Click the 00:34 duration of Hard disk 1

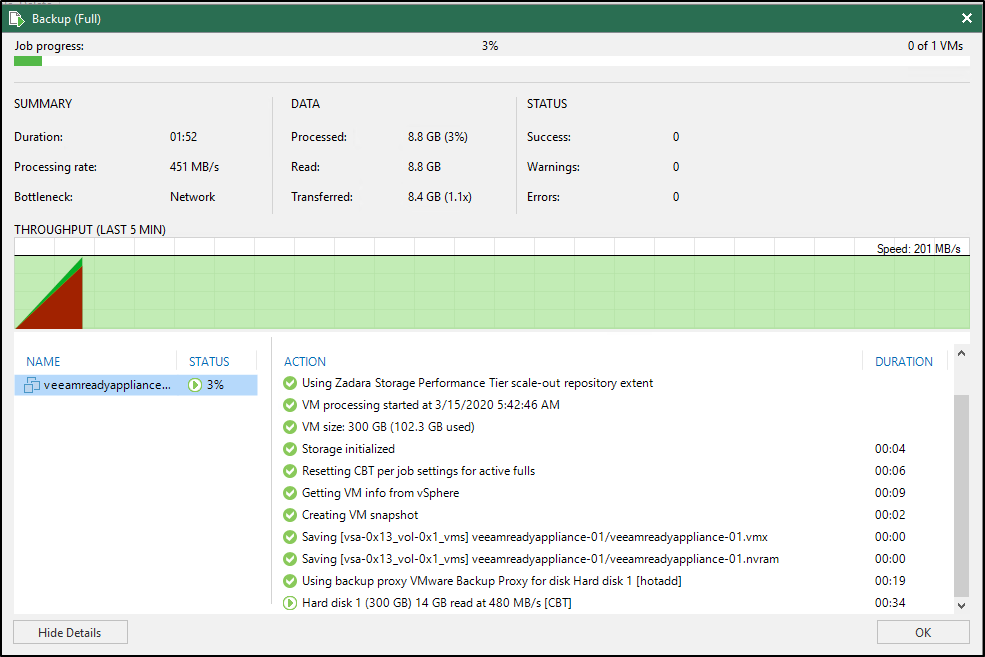coord(890,603)
